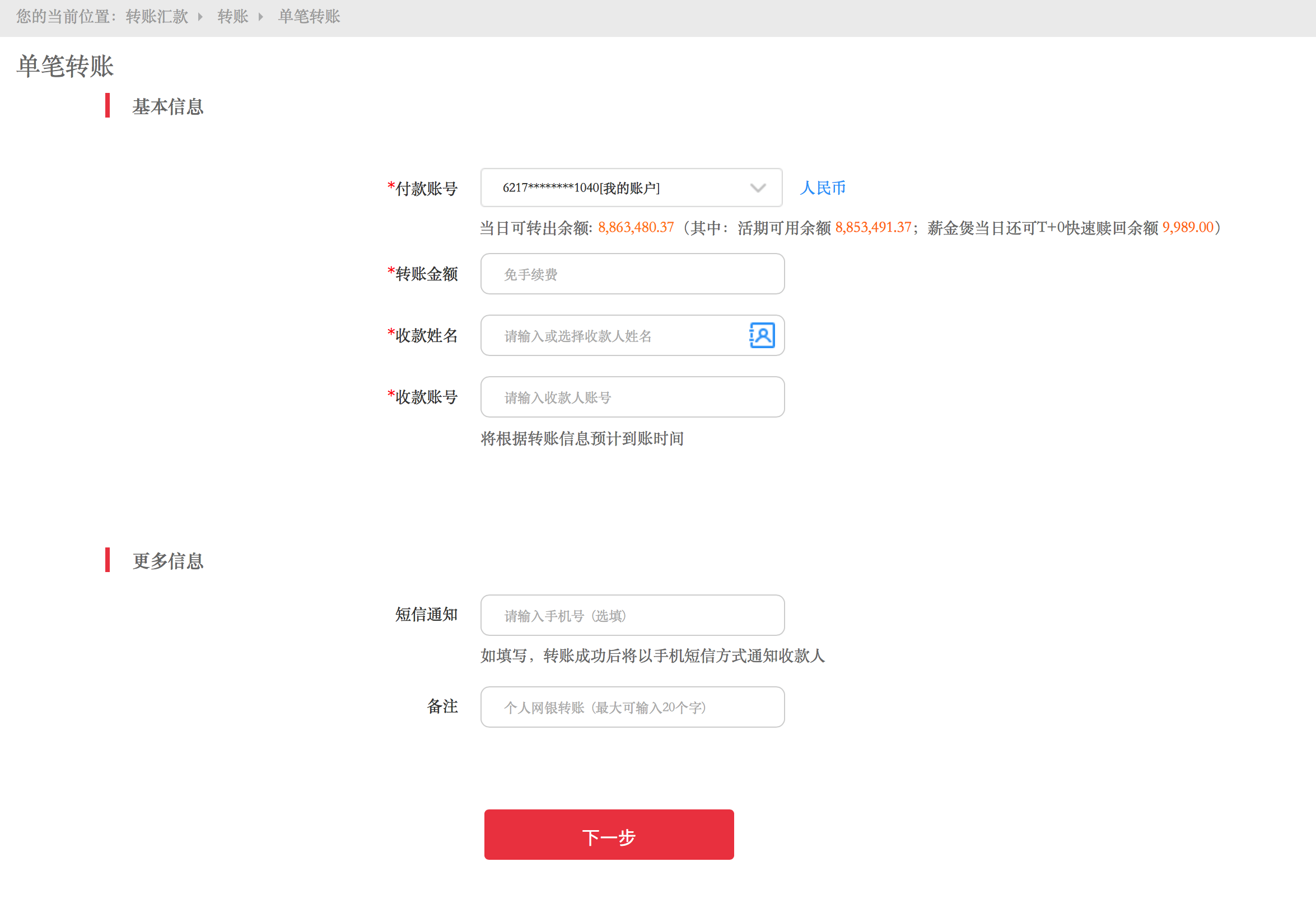Click the SMS notification hint about 通知收款人
Image resolution: width=1316 pixels, height=918 pixels.
(653, 655)
